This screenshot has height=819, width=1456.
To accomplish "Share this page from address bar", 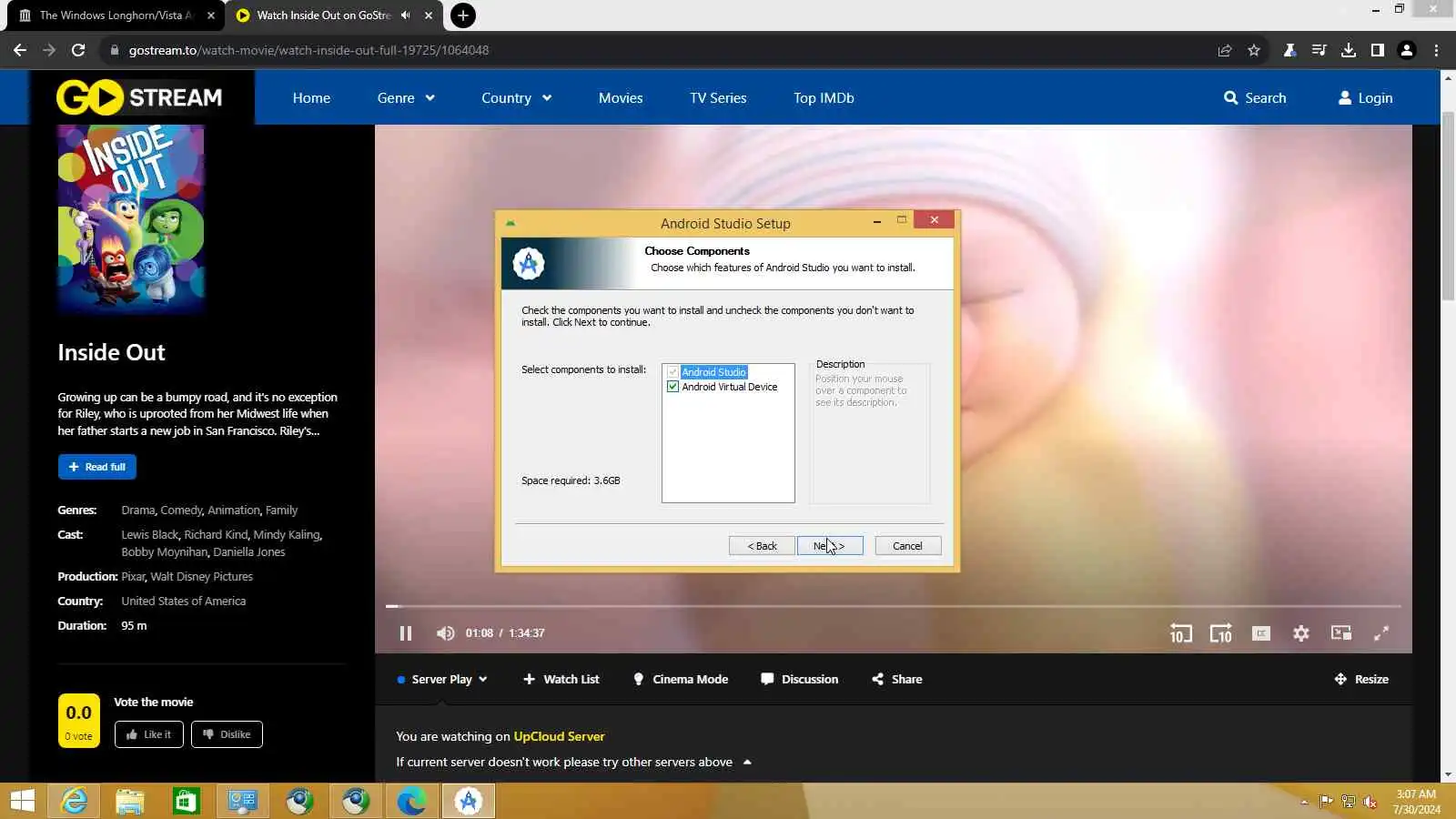I will (x=1225, y=50).
